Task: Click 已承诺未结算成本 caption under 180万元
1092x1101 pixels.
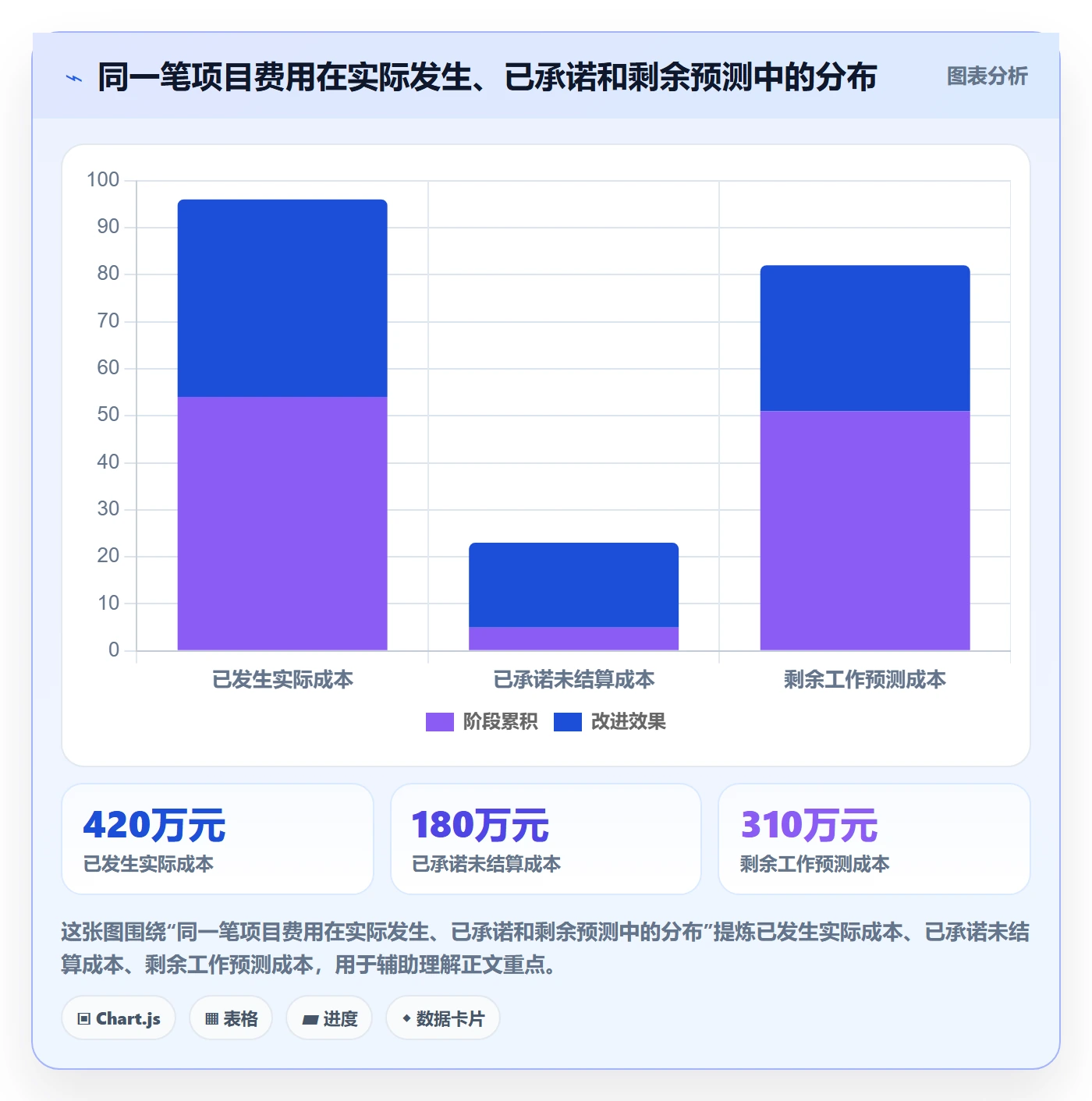Action: pyautogui.click(x=486, y=864)
